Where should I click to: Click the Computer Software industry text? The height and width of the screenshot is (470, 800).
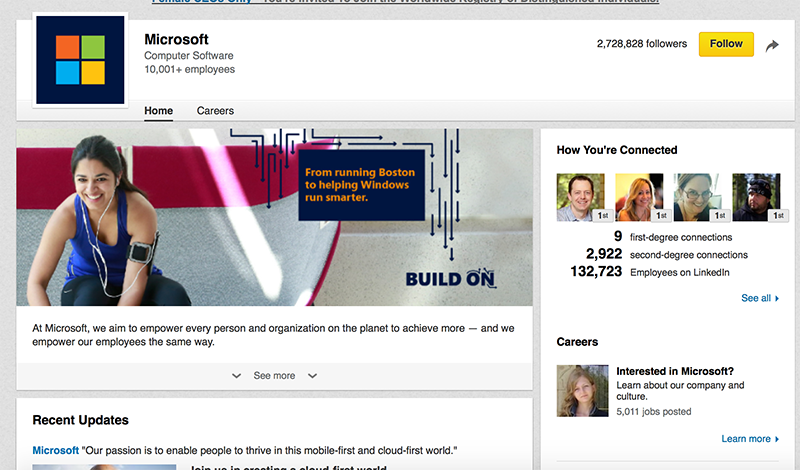(189, 56)
